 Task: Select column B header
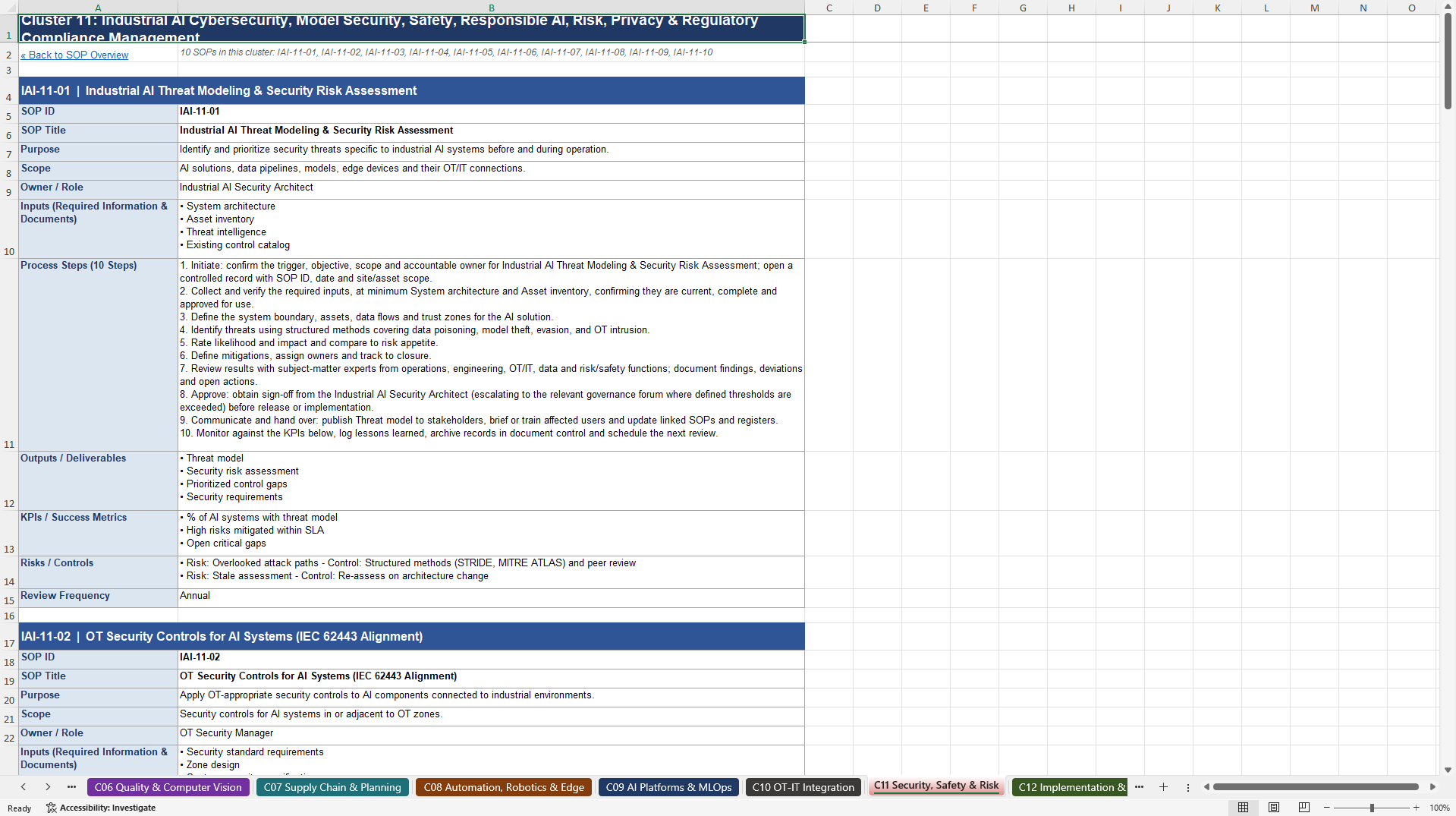point(491,8)
